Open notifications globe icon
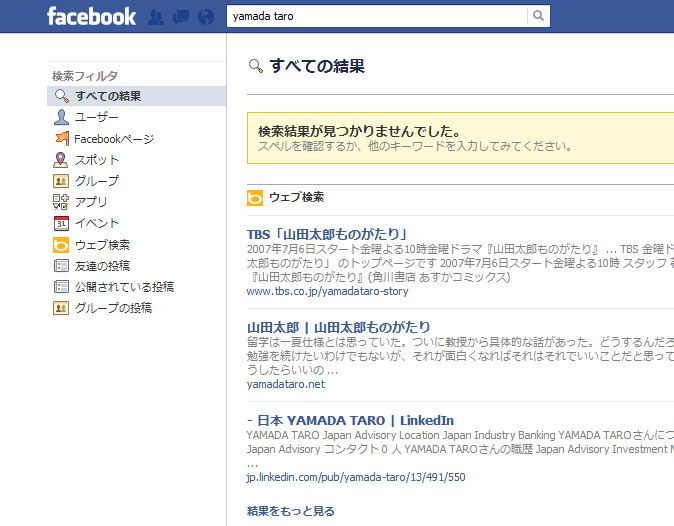674x526 pixels. [206, 17]
